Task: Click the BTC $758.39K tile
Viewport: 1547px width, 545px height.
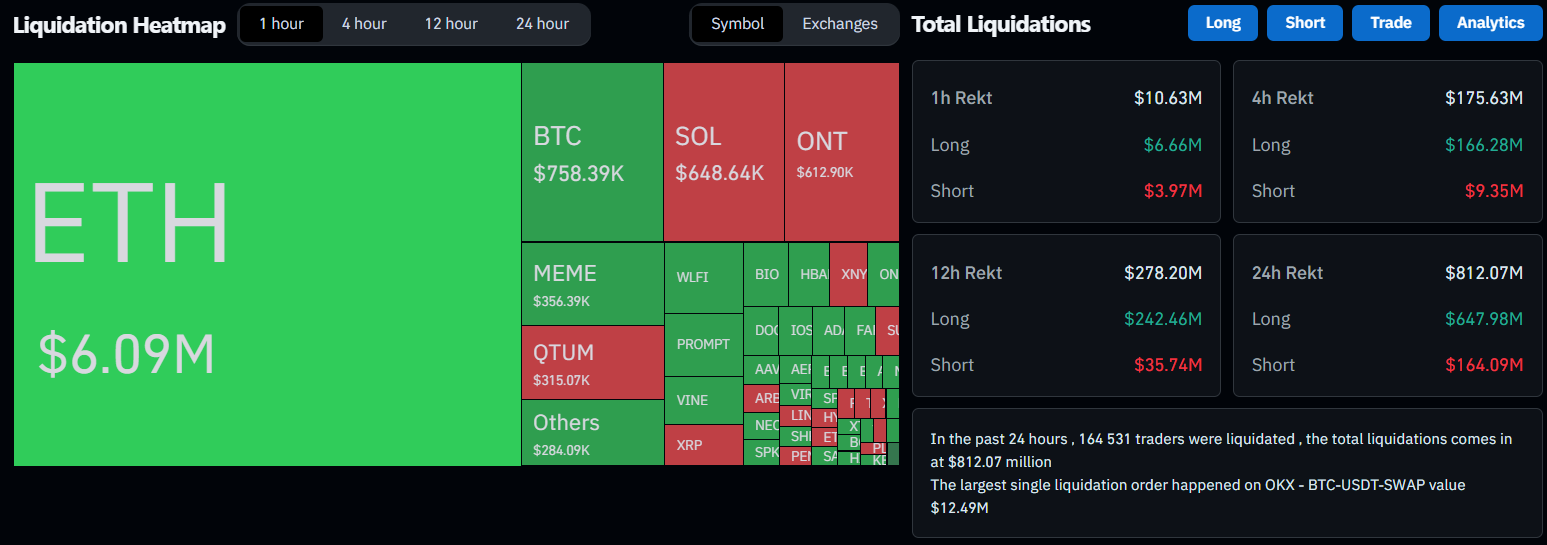Action: [592, 152]
